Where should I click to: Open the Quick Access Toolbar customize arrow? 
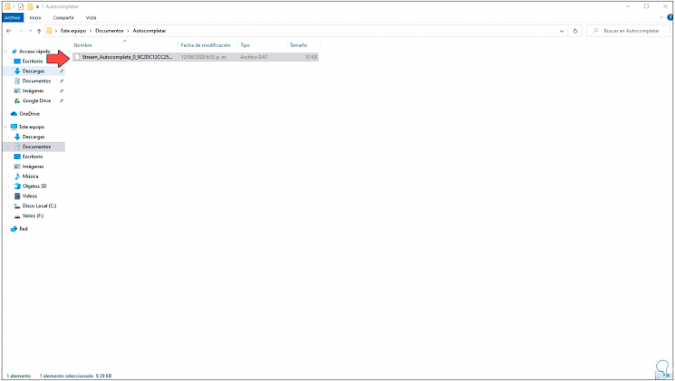37,7
